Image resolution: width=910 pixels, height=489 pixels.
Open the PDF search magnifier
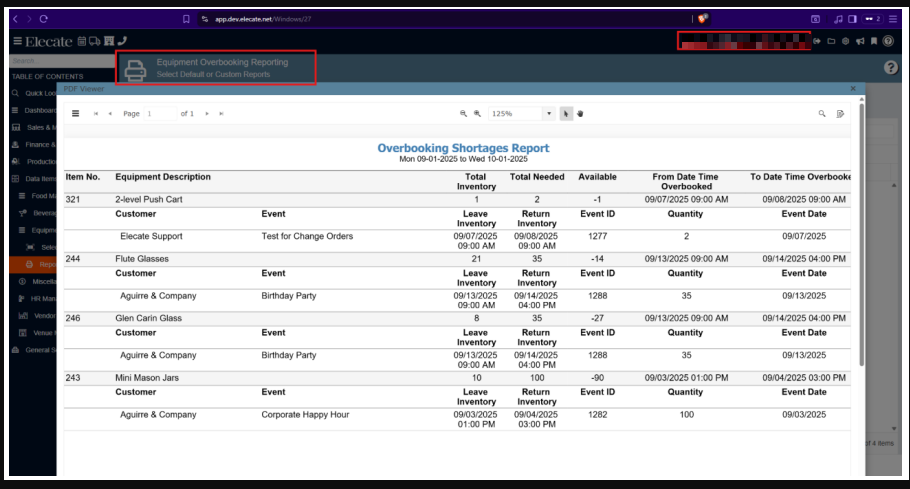tap(822, 114)
